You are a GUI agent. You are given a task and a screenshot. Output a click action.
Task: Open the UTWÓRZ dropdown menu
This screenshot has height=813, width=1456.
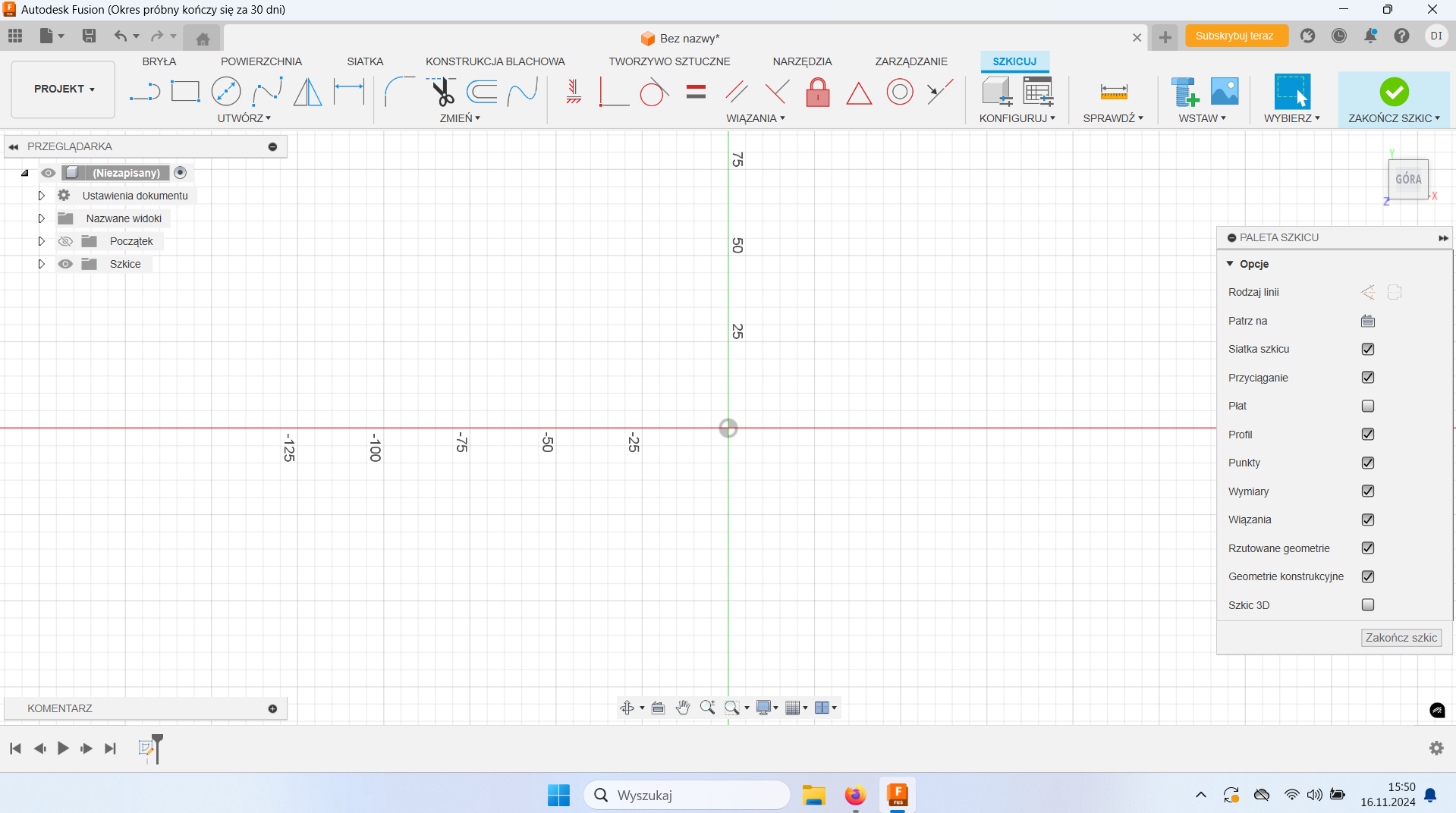click(x=244, y=118)
